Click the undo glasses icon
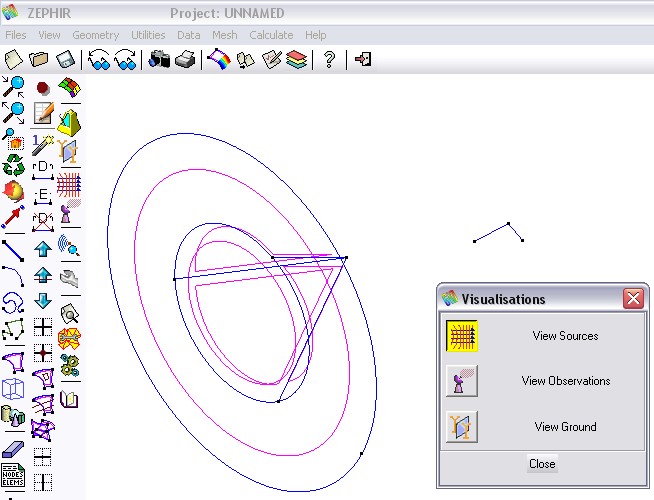Viewport: 654px width, 500px height. pos(99,60)
